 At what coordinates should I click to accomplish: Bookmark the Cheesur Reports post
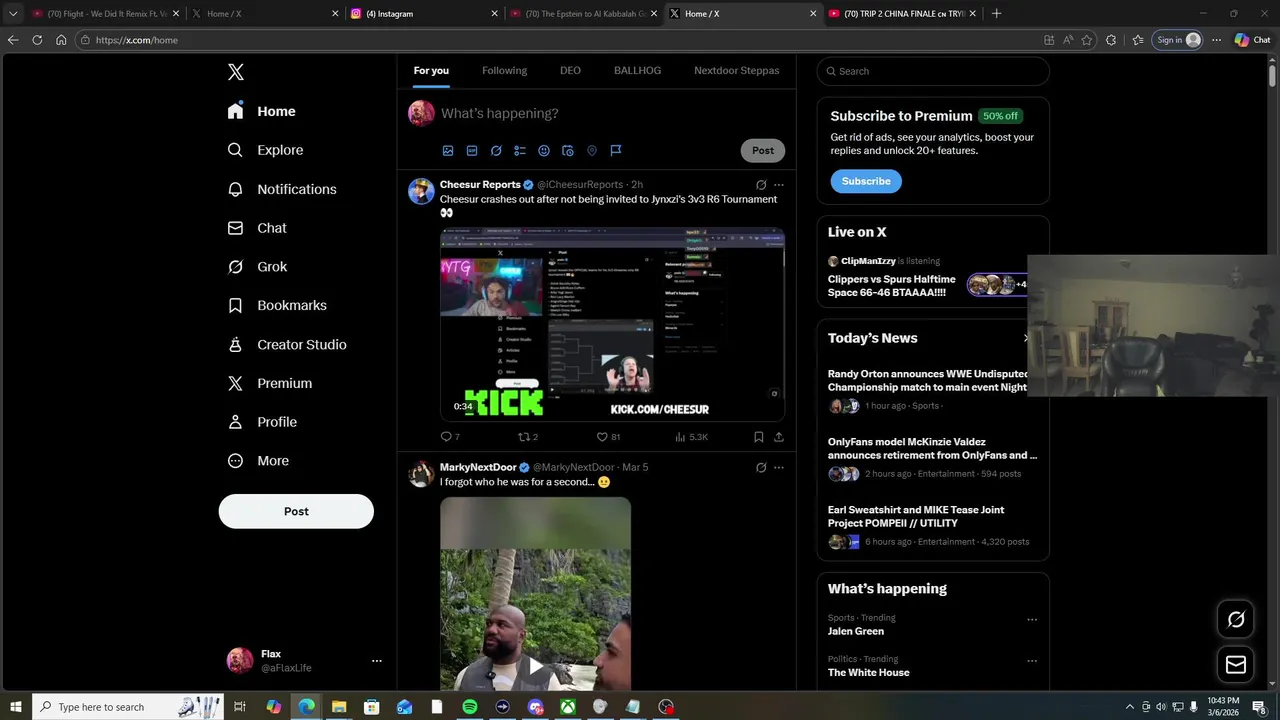tap(759, 437)
